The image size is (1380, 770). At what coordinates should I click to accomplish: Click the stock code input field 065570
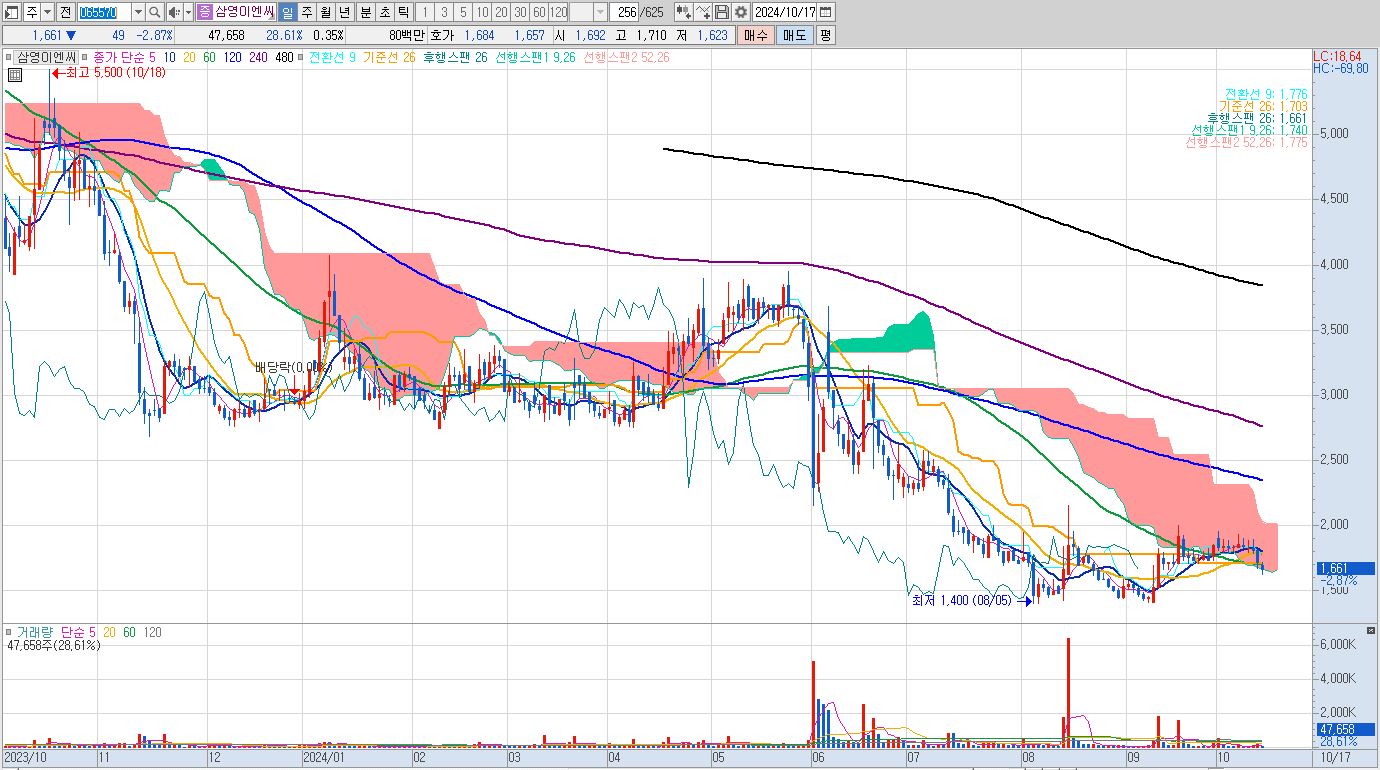(x=104, y=12)
